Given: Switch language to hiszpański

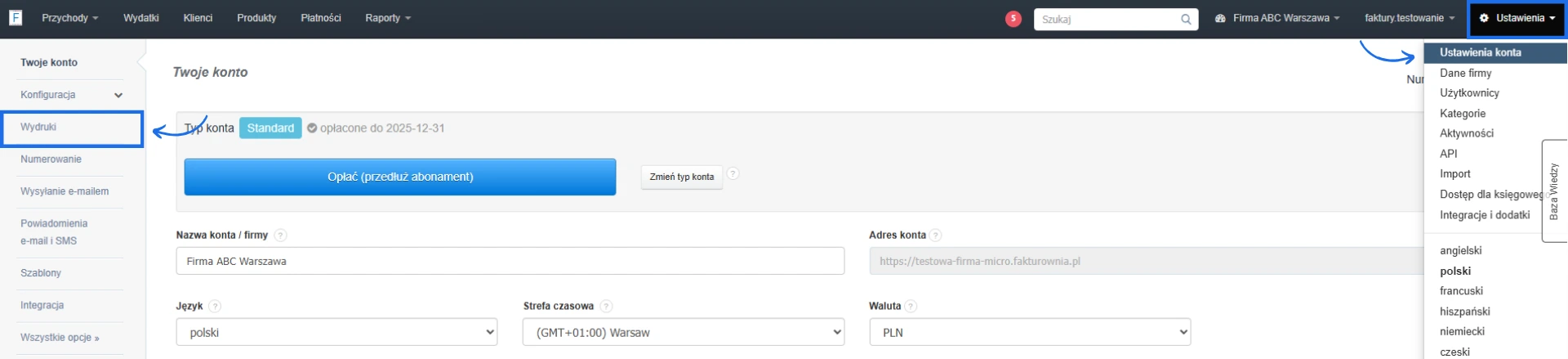Looking at the screenshot, I should pos(1464,312).
